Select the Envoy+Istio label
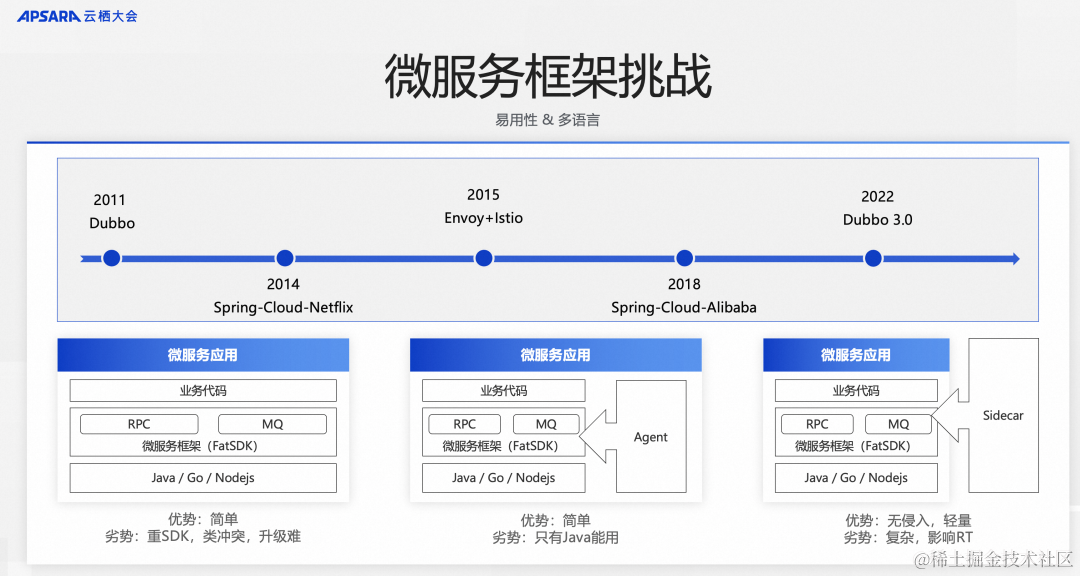 pyautogui.click(x=483, y=218)
